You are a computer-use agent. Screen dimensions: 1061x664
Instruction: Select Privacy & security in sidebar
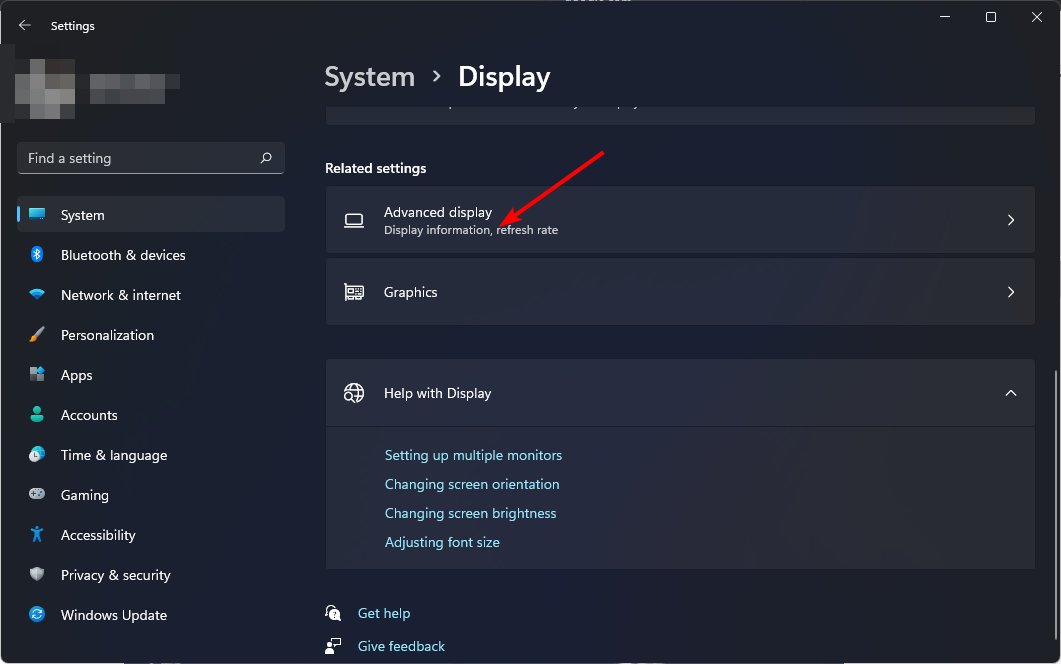pos(115,575)
